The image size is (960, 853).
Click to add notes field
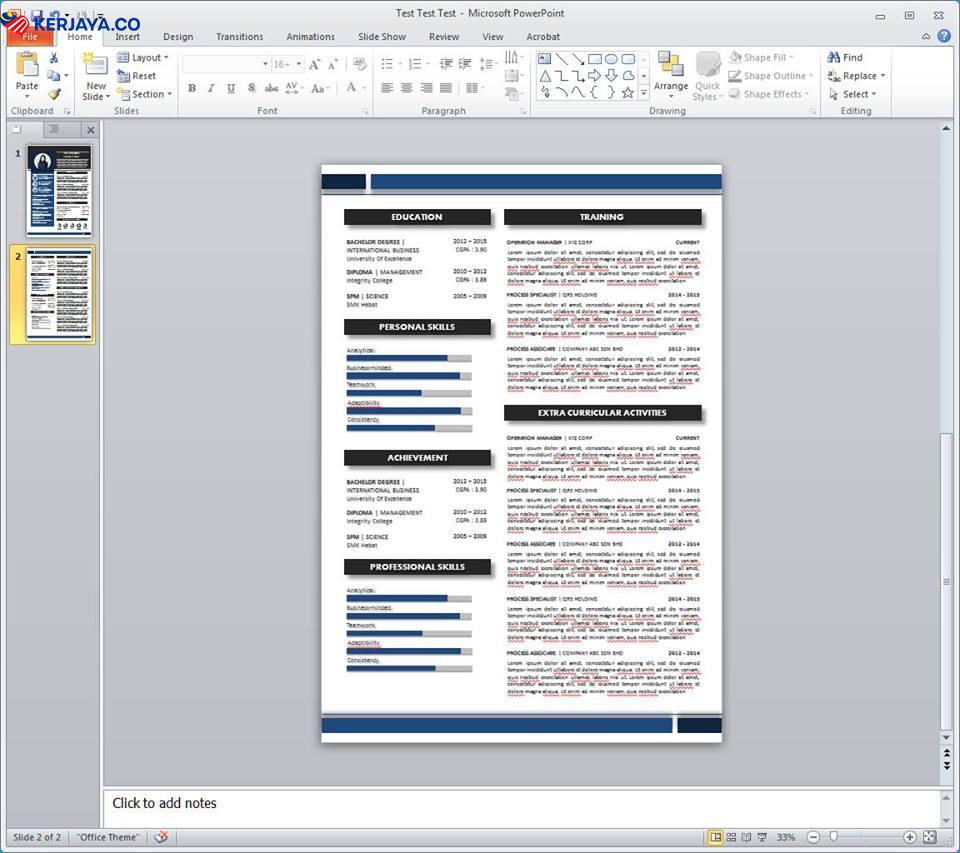pyautogui.click(x=522, y=808)
